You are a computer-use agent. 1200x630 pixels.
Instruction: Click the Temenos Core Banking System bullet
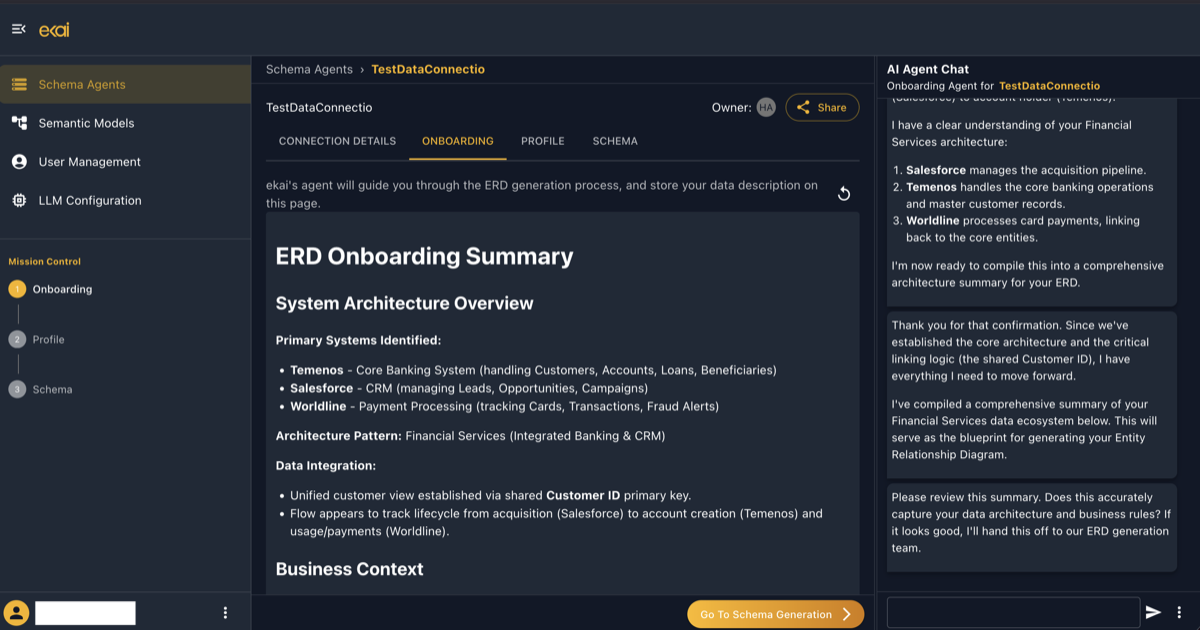533,370
